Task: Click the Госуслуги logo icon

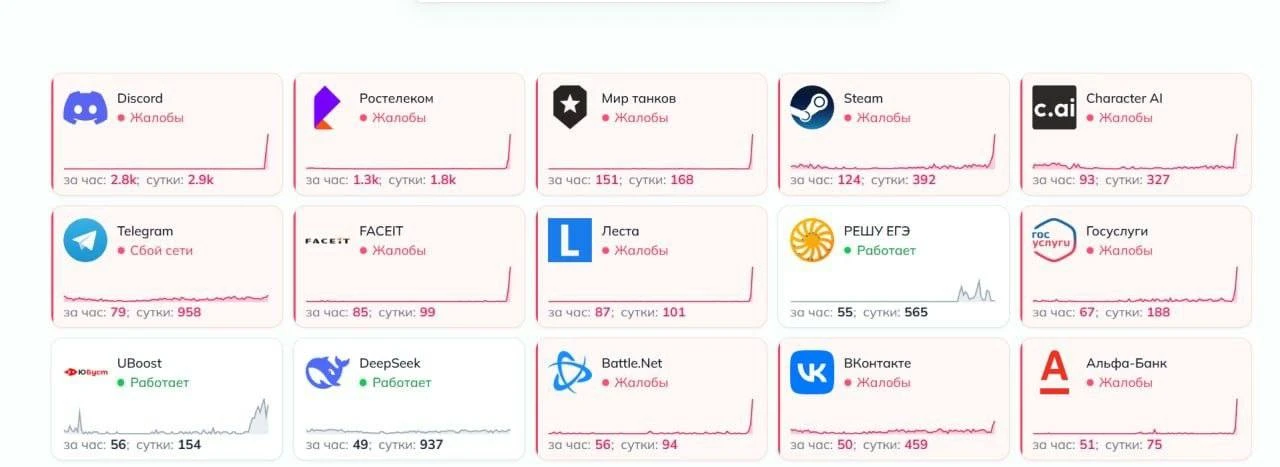Action: [x=1054, y=240]
